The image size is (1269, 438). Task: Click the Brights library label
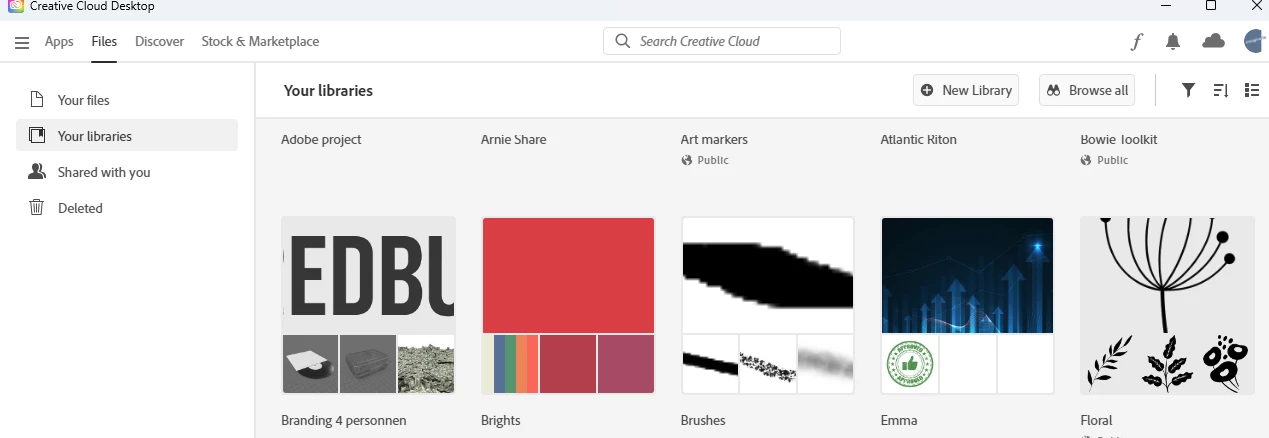click(501, 420)
